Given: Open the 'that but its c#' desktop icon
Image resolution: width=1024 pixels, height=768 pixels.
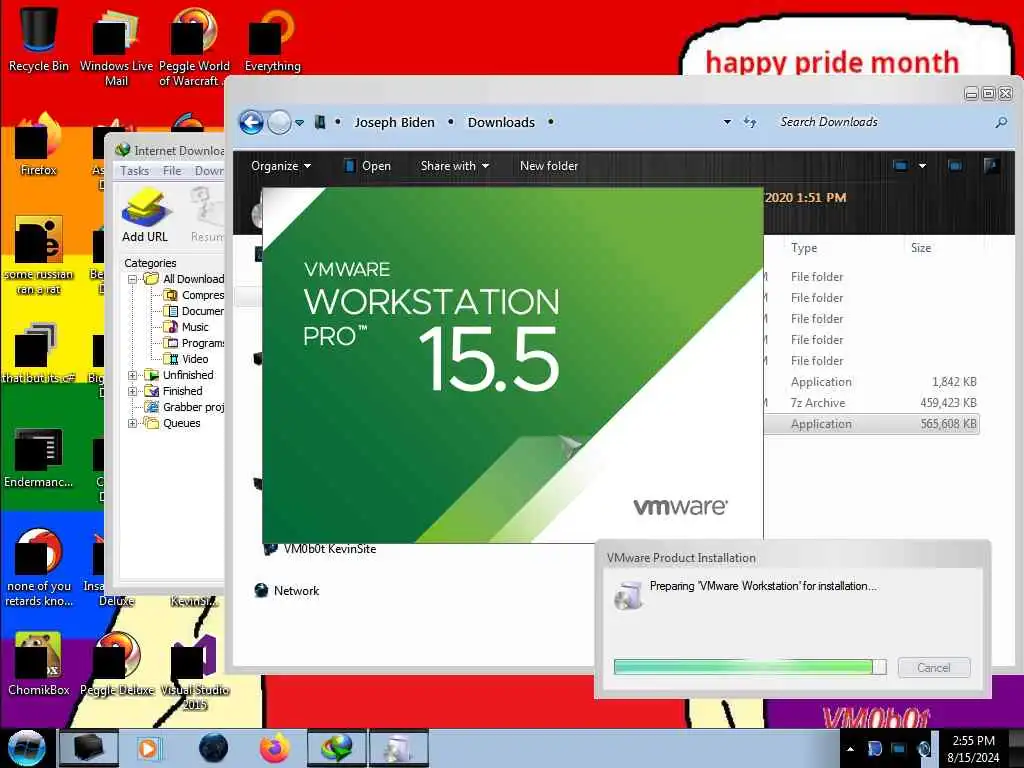Looking at the screenshot, I should [39, 353].
